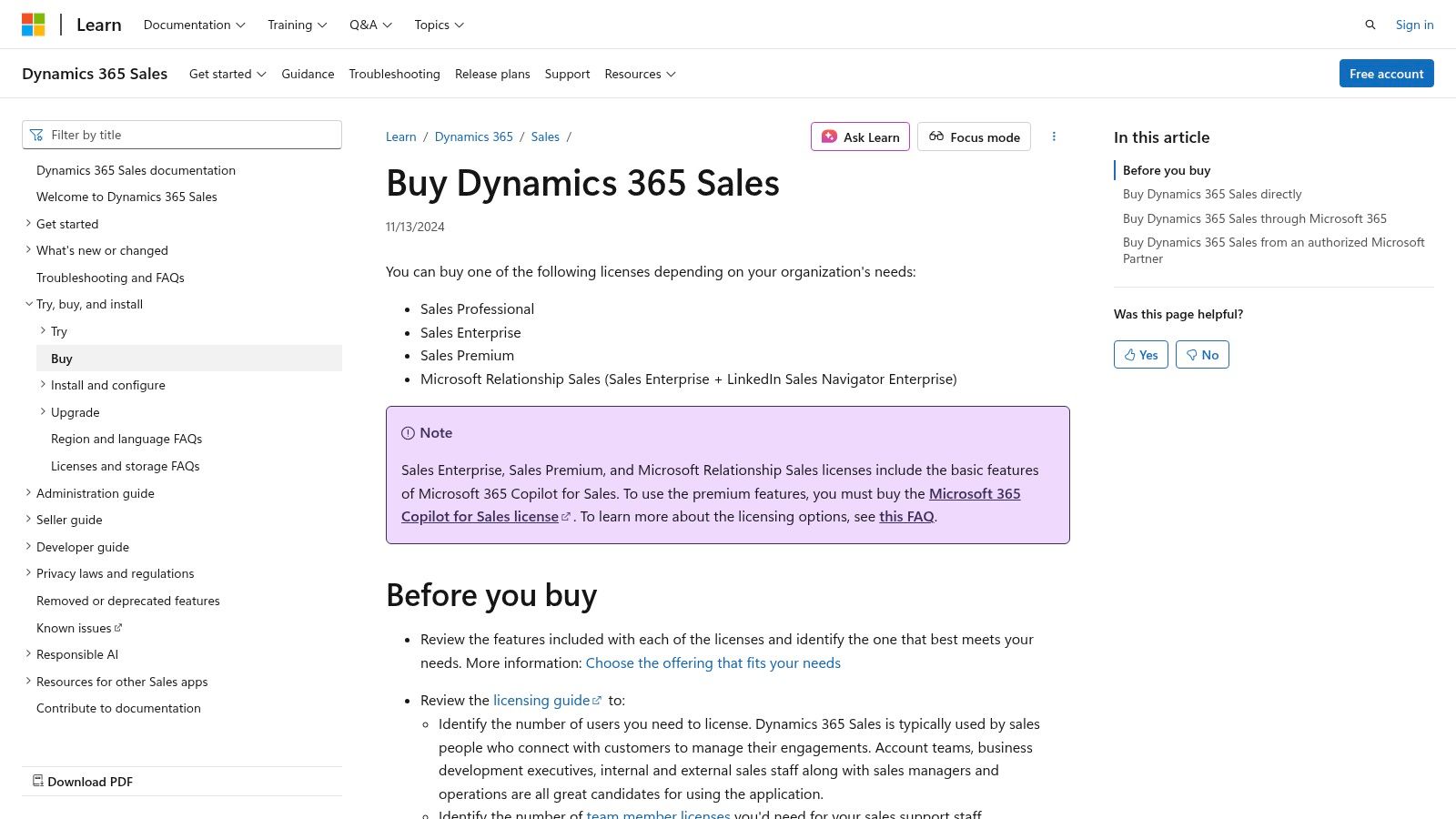Click the Ask Learn assistant icon
This screenshot has height=819, width=1456.
tap(829, 136)
